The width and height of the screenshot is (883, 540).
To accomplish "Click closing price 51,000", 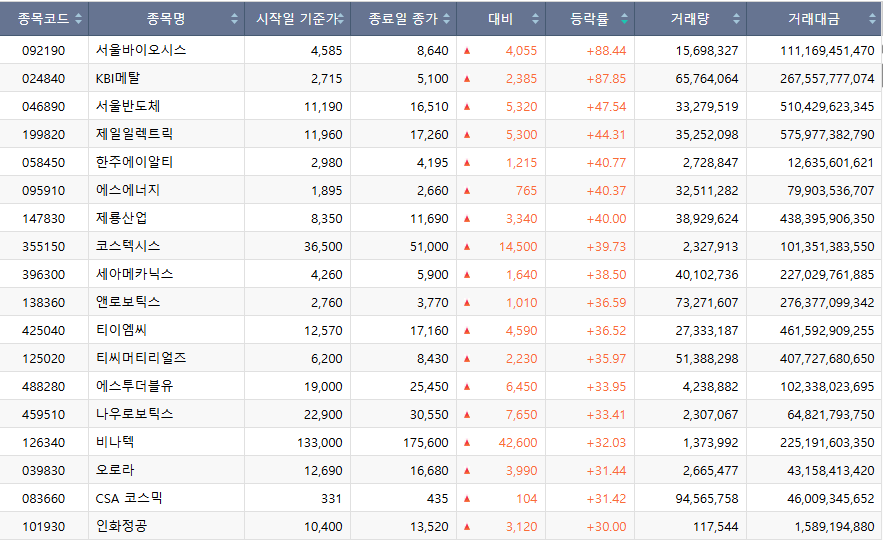I will (429, 247).
